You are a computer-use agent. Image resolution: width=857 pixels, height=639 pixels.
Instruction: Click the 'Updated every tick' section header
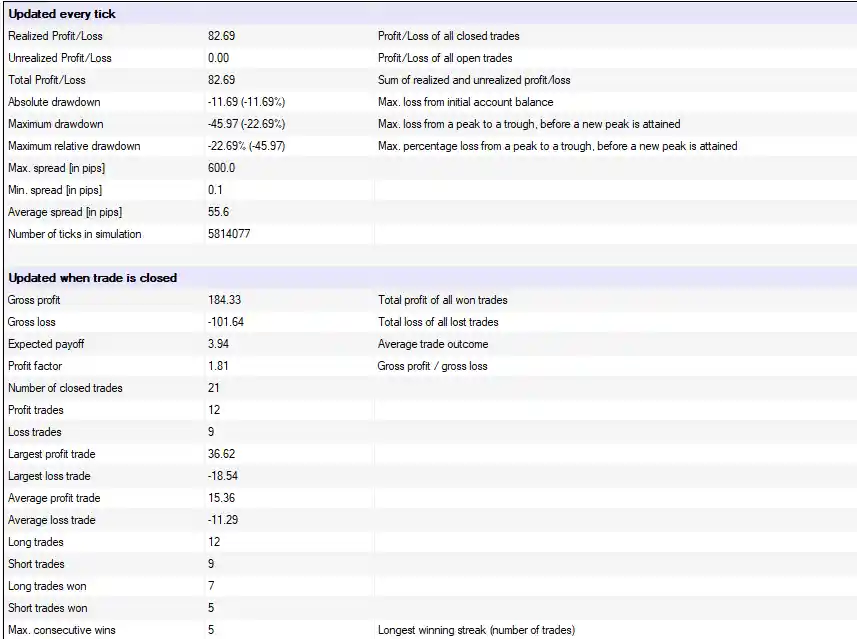[62, 14]
